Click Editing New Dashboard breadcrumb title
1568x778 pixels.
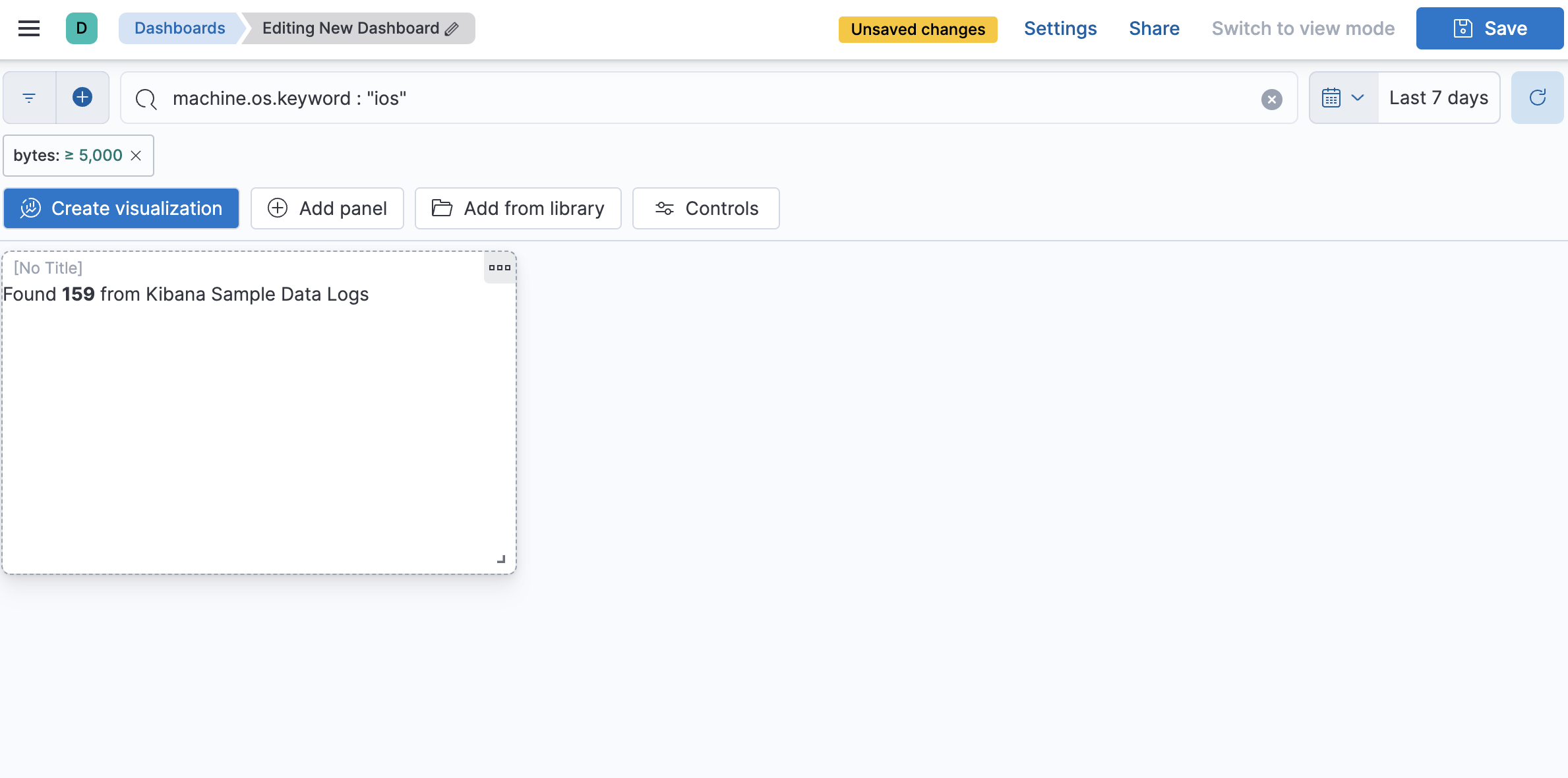pos(351,28)
